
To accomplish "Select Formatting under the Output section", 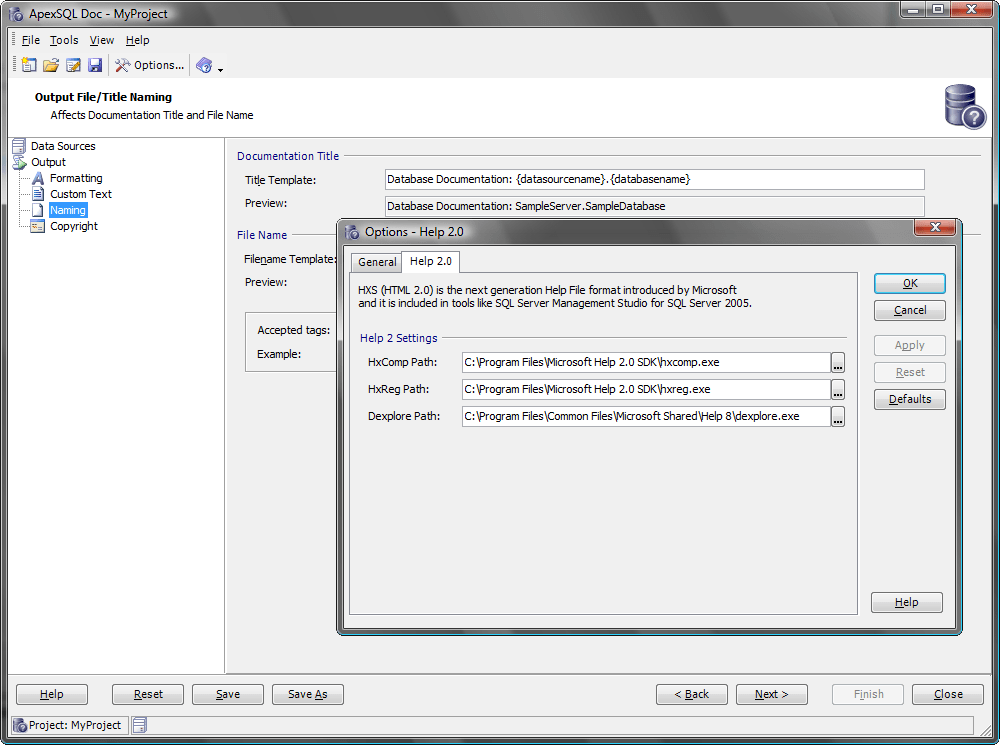I will [x=75, y=178].
